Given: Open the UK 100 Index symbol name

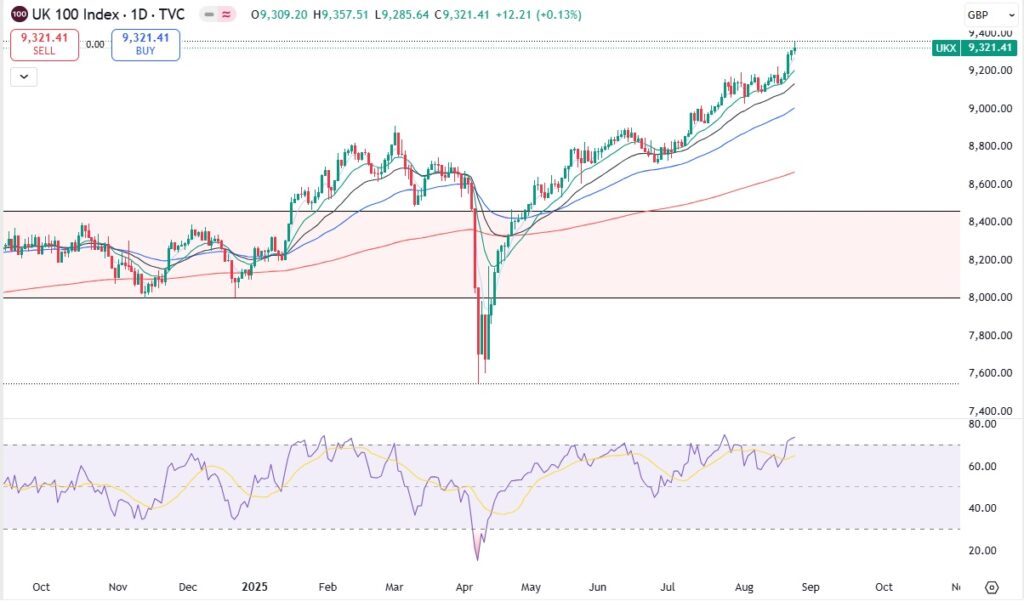Looking at the screenshot, I should 75,14.
